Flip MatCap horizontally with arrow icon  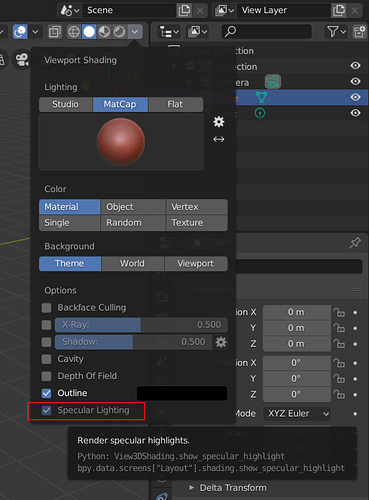[x=219, y=139]
